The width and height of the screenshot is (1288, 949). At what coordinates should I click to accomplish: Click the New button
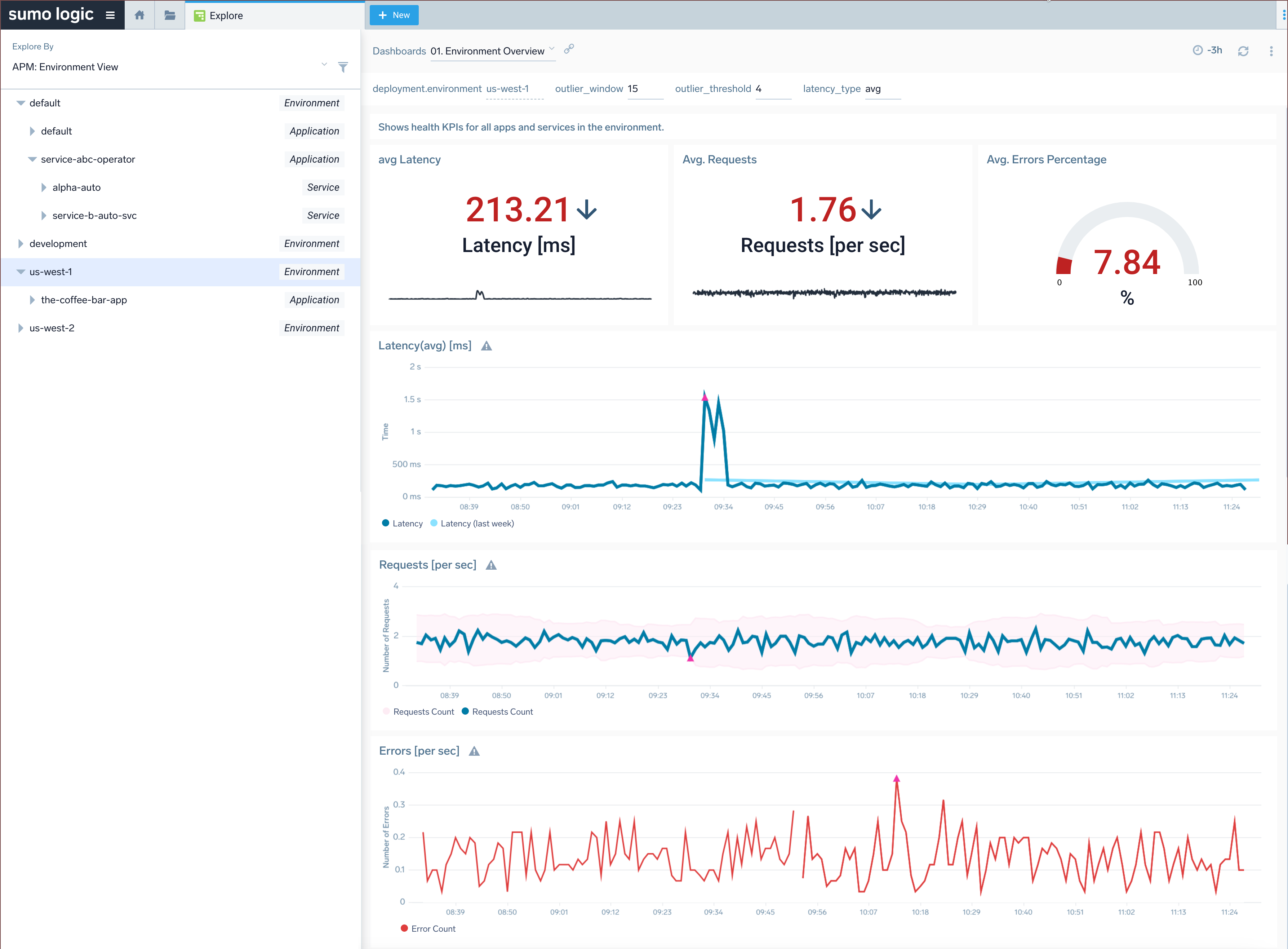[x=394, y=16]
